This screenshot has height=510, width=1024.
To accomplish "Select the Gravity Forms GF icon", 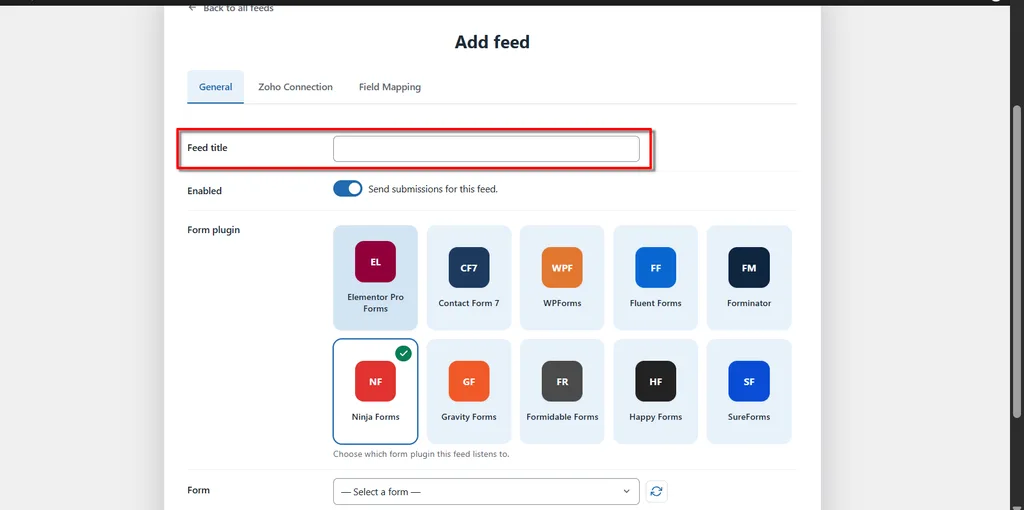I will (x=469, y=381).
